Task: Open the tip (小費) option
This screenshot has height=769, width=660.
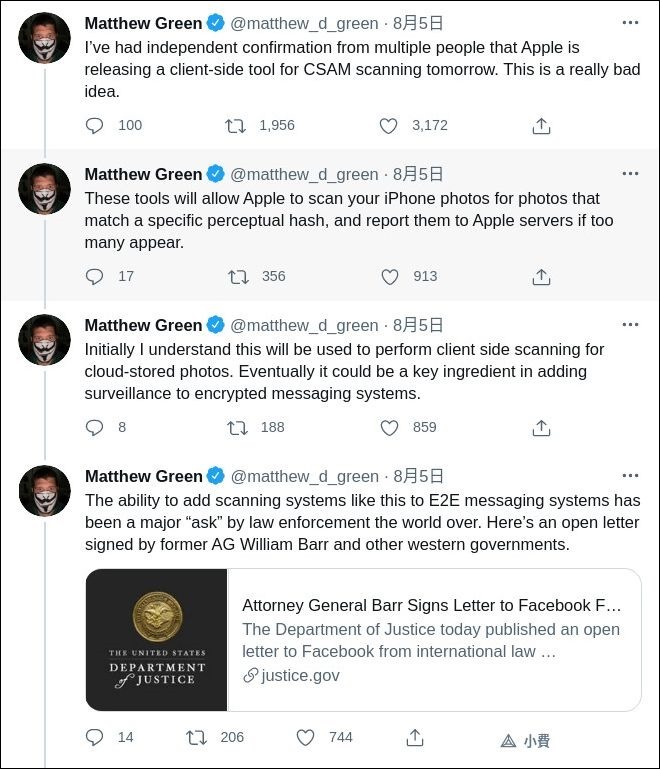Action: pos(525,741)
